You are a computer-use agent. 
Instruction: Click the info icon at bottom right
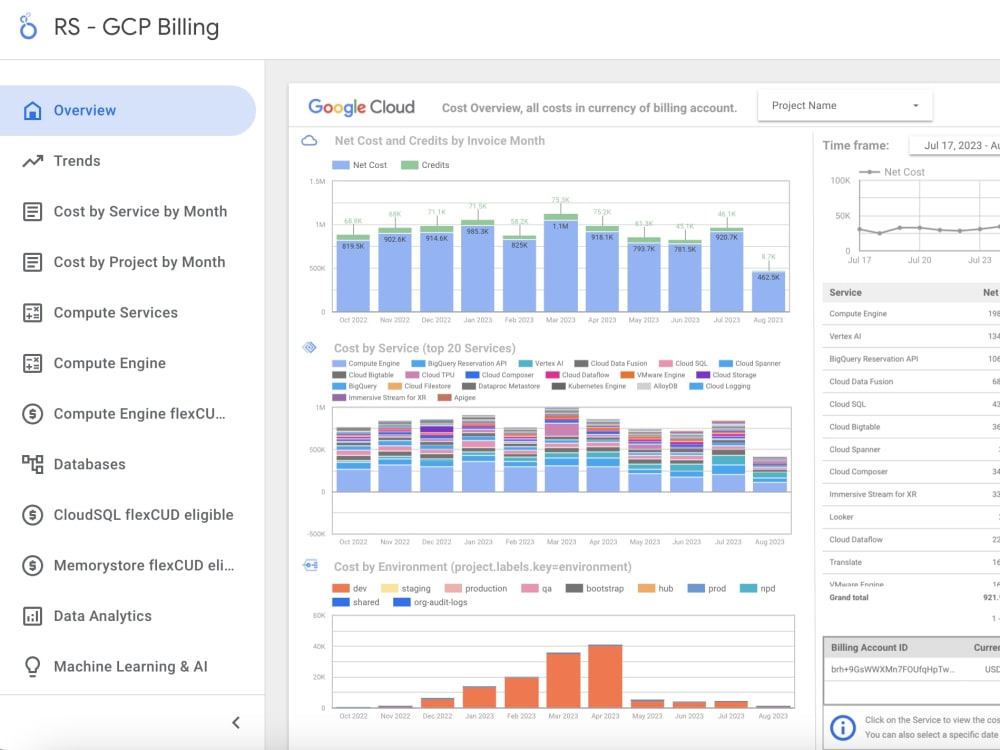(841, 725)
